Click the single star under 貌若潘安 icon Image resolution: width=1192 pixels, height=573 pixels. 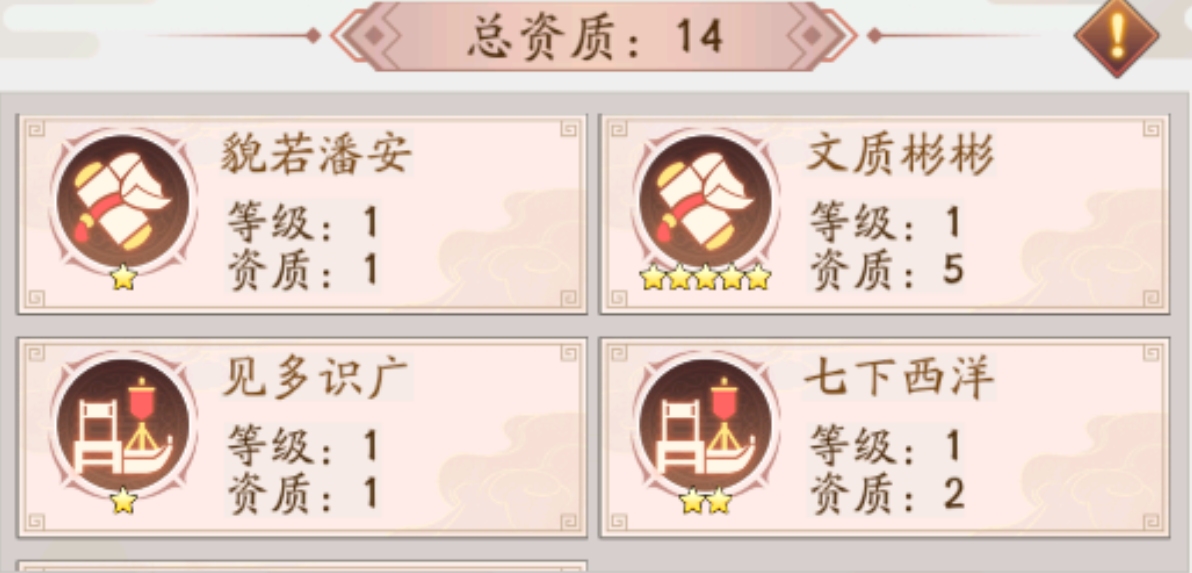click(123, 278)
